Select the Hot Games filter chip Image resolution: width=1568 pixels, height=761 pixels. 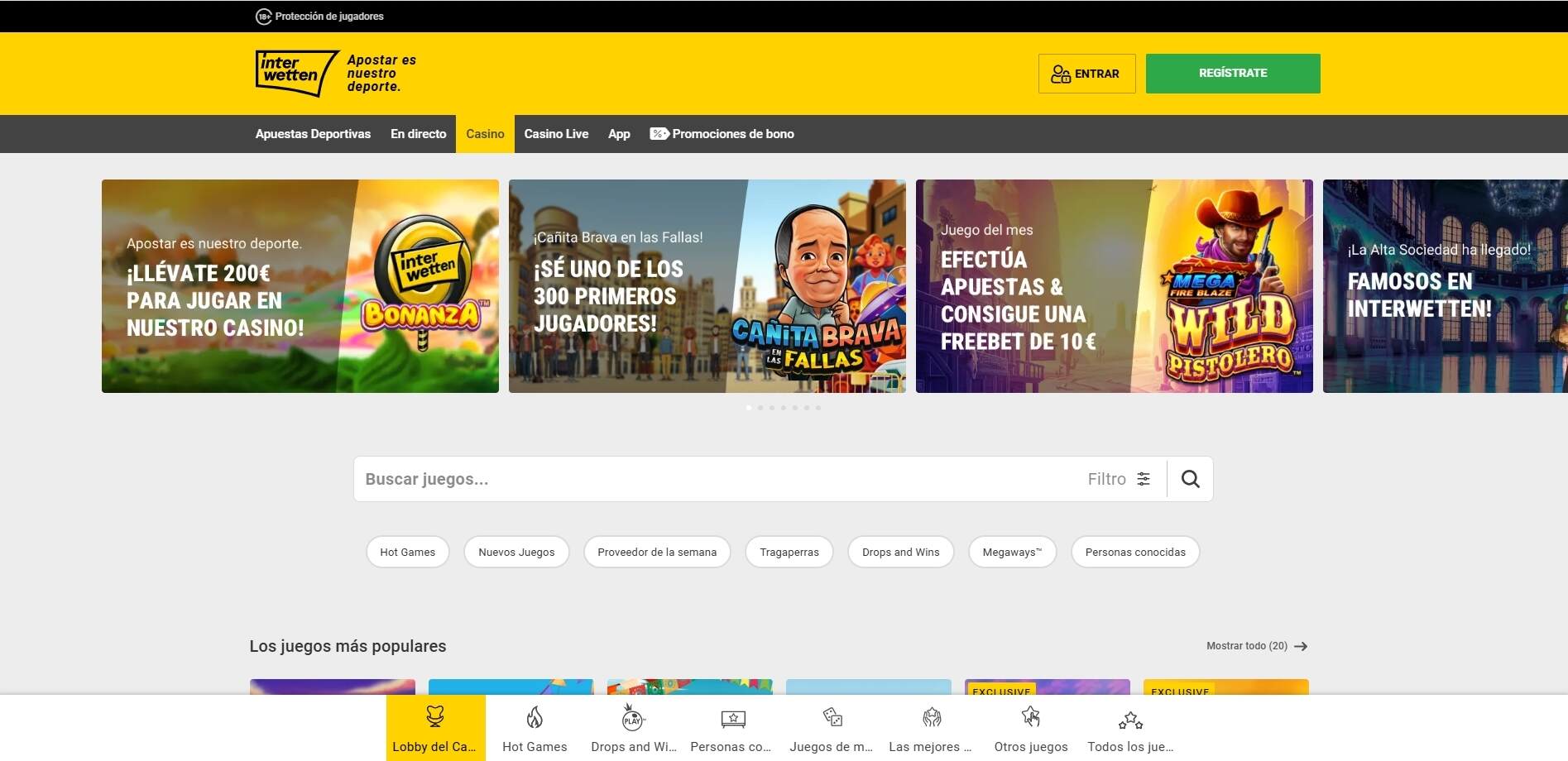coord(408,552)
